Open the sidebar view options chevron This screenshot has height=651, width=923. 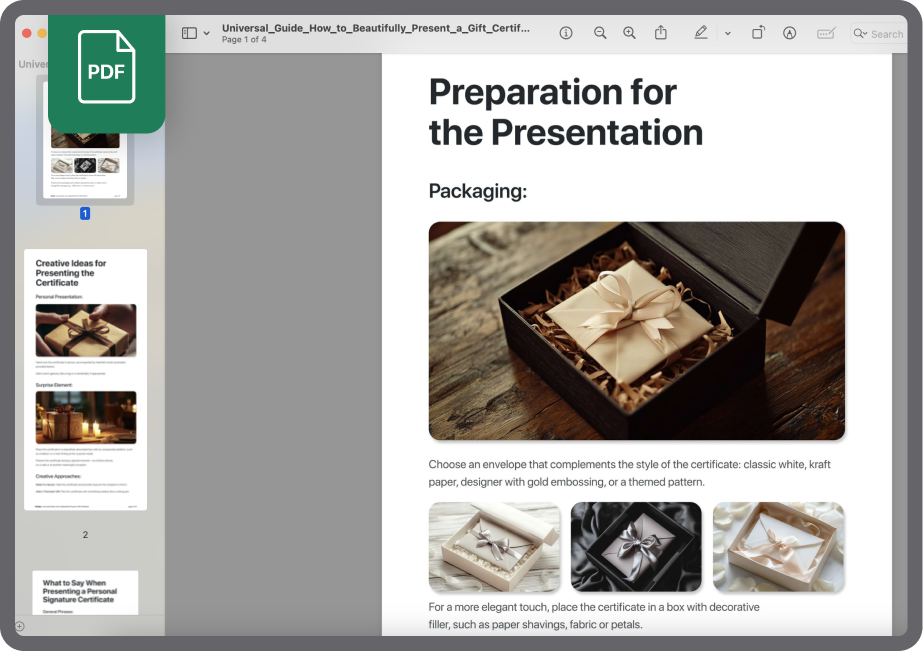[207, 33]
